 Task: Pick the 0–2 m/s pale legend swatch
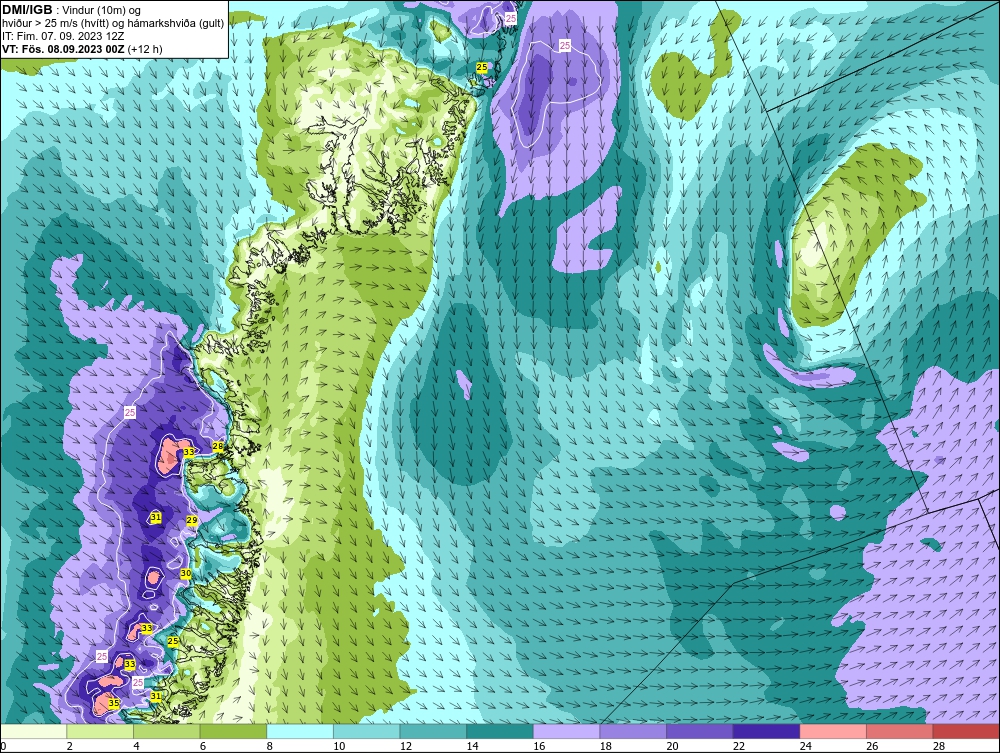click(x=33, y=731)
